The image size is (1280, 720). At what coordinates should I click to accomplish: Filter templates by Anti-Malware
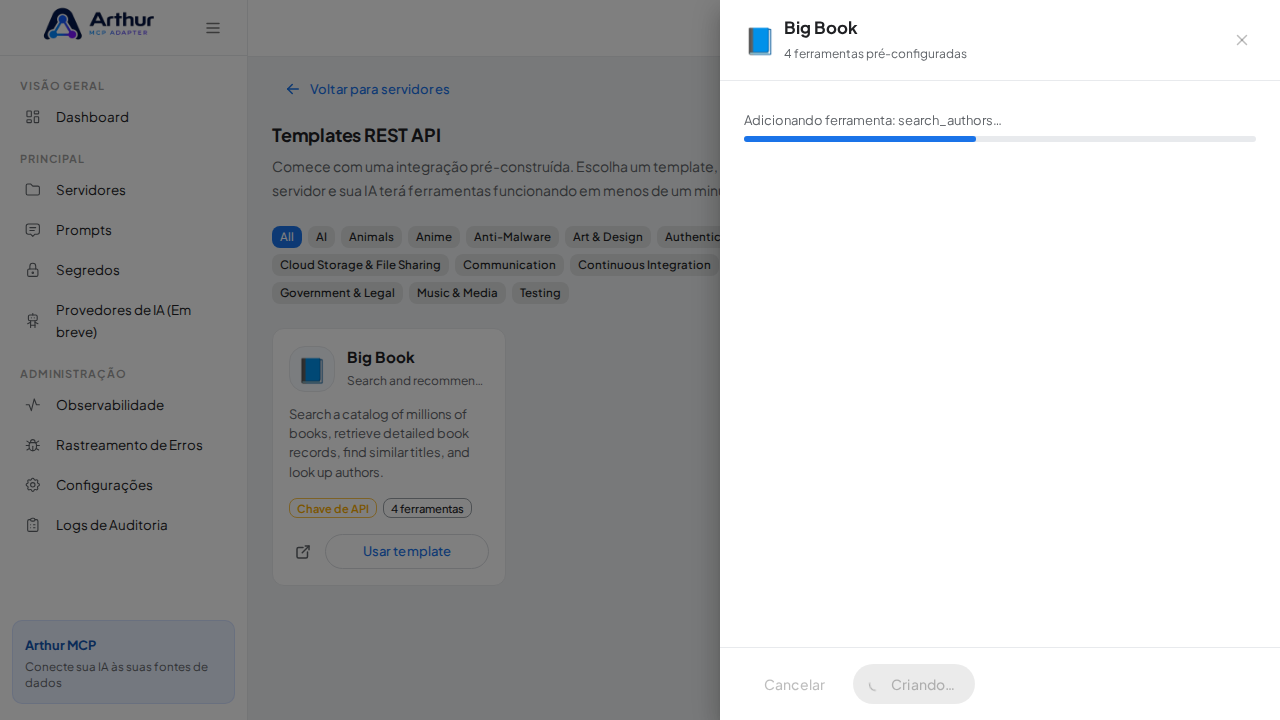[x=512, y=237]
